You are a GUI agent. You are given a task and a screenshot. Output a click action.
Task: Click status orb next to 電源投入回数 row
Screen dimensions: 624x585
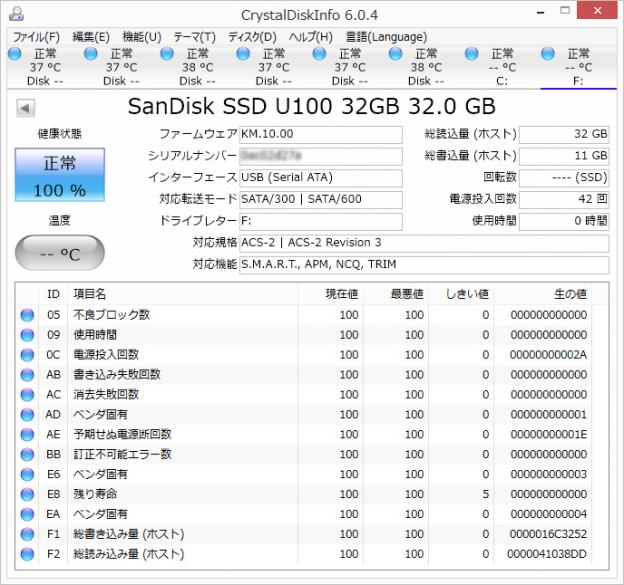click(x=27, y=355)
